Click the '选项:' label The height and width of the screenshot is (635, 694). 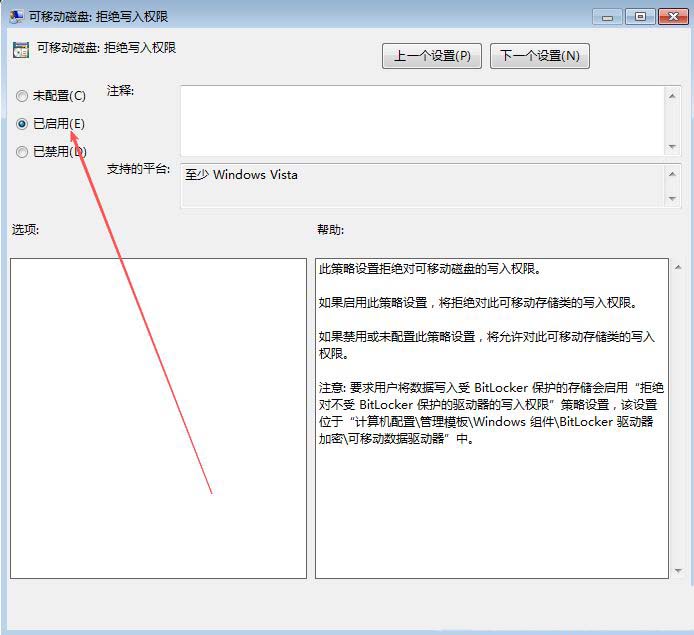click(25, 230)
